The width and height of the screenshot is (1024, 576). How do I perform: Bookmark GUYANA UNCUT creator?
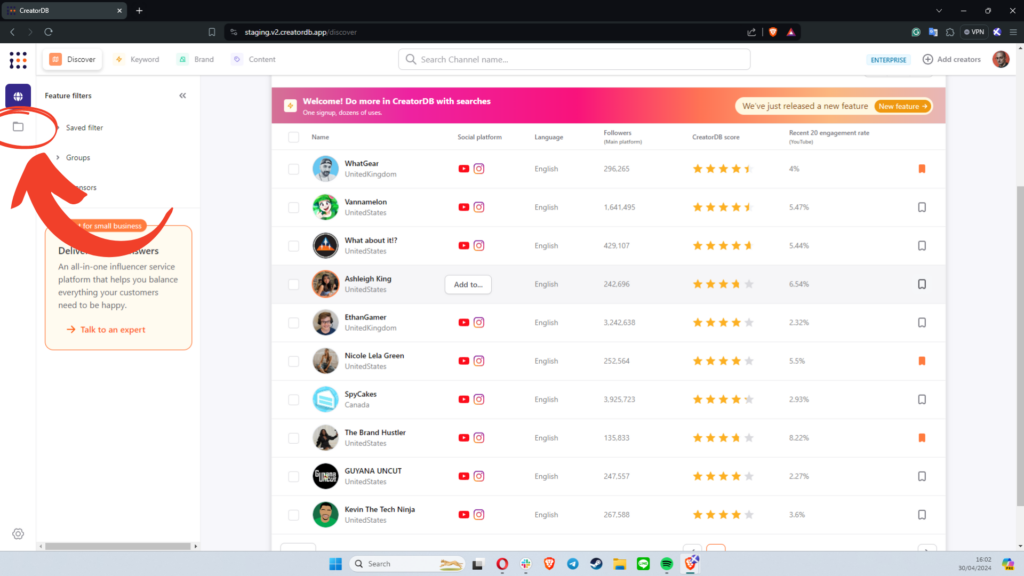point(921,476)
